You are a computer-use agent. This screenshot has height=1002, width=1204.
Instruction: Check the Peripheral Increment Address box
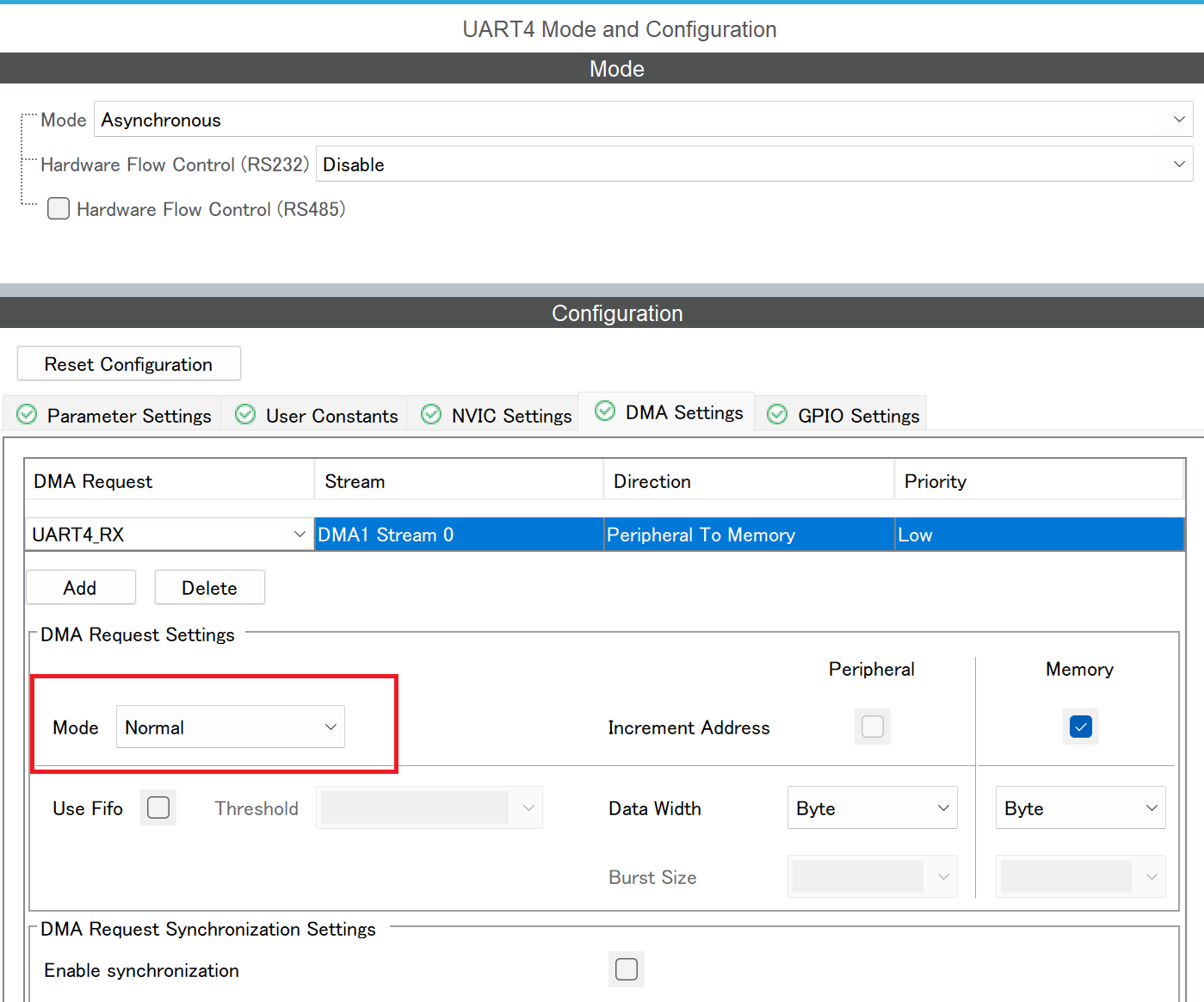pyautogui.click(x=872, y=727)
